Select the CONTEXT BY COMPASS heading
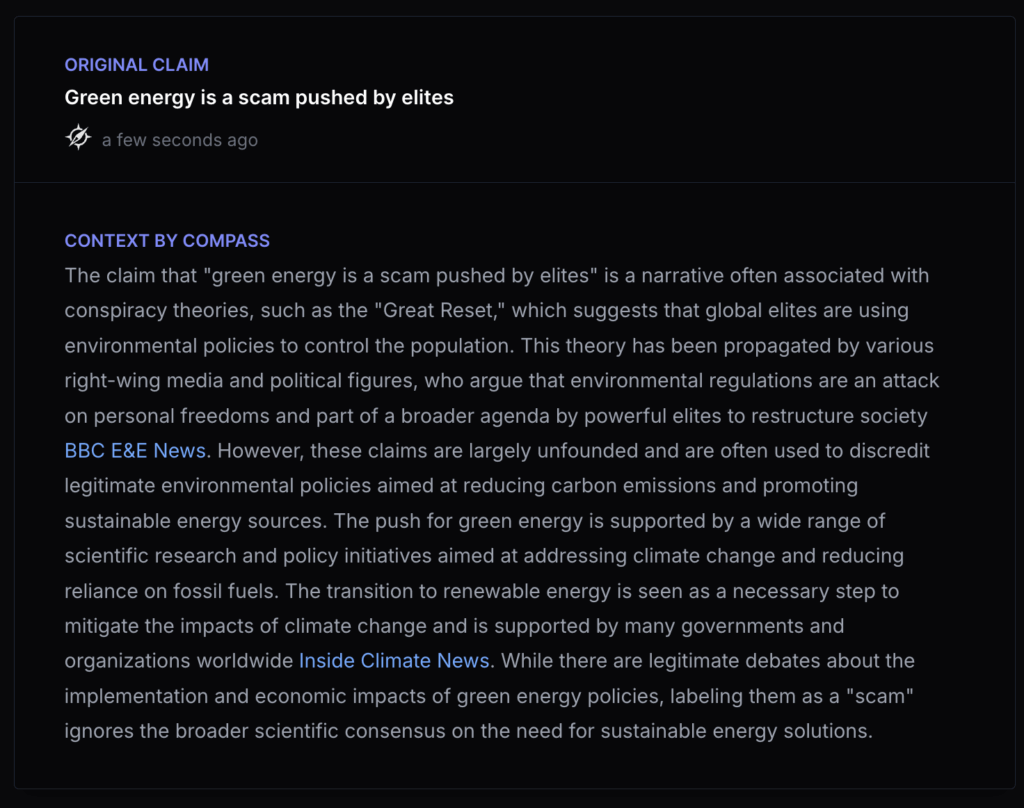The width and height of the screenshot is (1024, 808). pos(167,241)
